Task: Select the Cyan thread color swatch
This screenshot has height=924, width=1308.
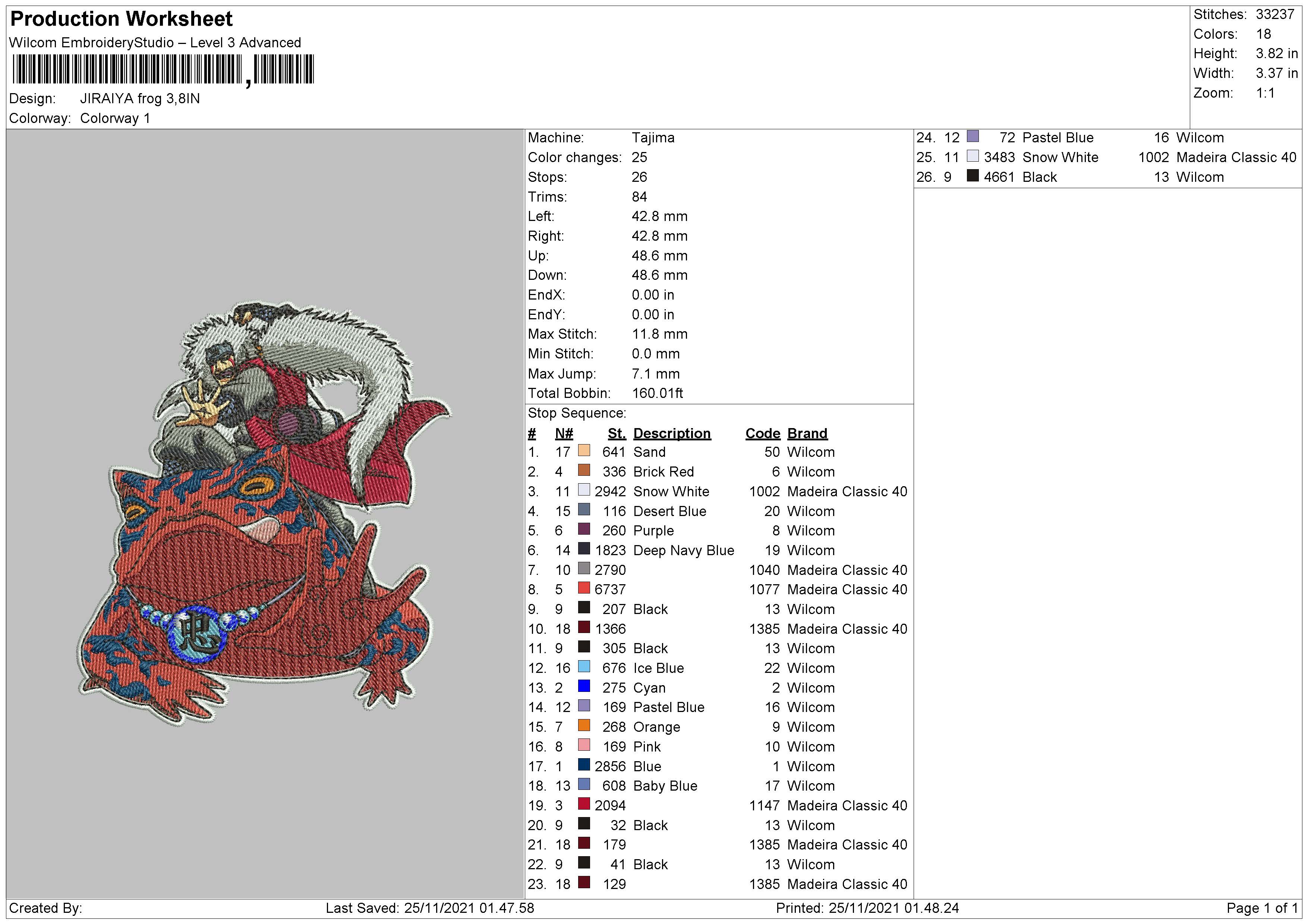Action: point(584,687)
